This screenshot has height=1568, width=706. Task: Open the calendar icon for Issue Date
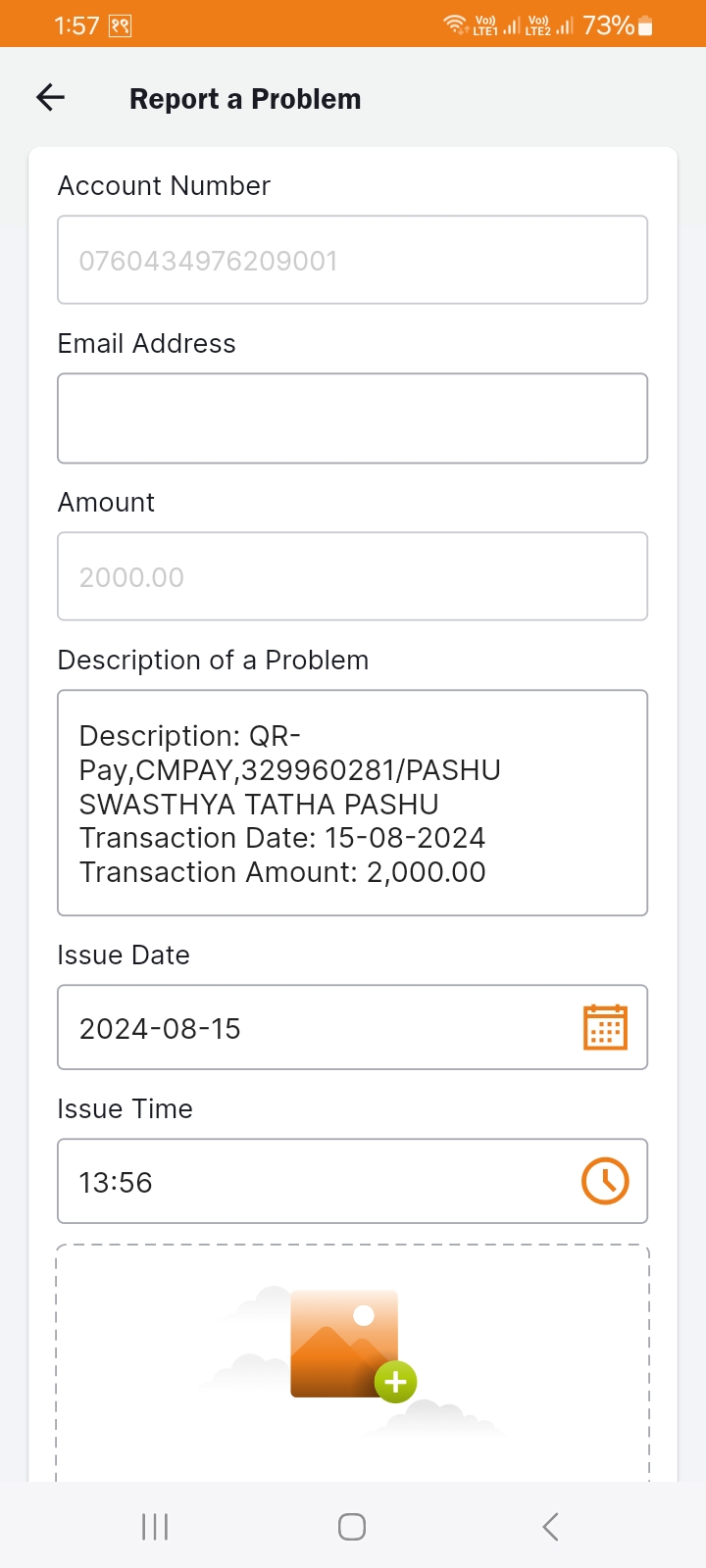click(x=605, y=1027)
